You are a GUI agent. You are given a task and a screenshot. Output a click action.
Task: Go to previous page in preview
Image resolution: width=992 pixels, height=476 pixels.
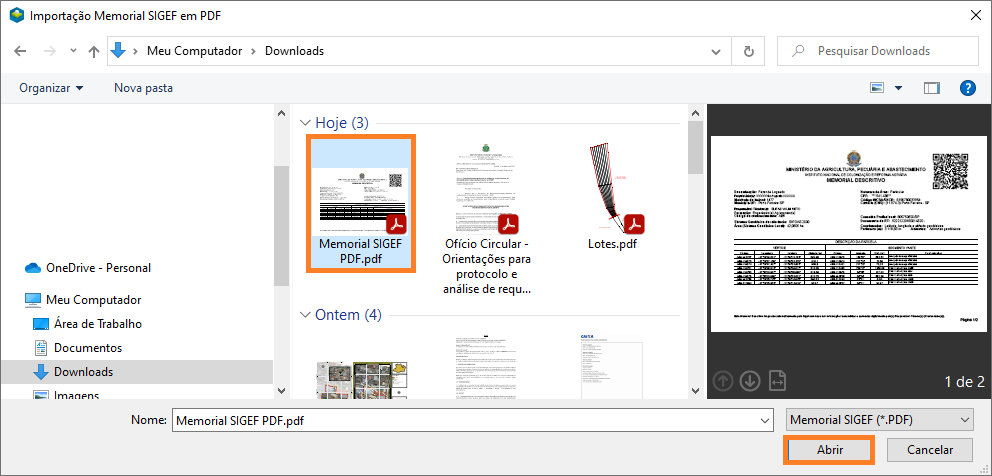[x=723, y=381]
